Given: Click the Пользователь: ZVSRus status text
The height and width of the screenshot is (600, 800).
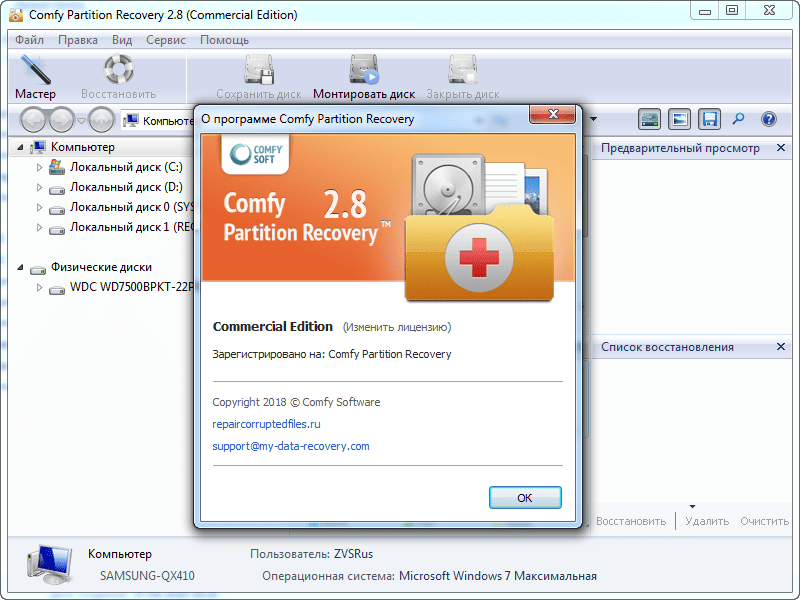Looking at the screenshot, I should click(x=311, y=554).
